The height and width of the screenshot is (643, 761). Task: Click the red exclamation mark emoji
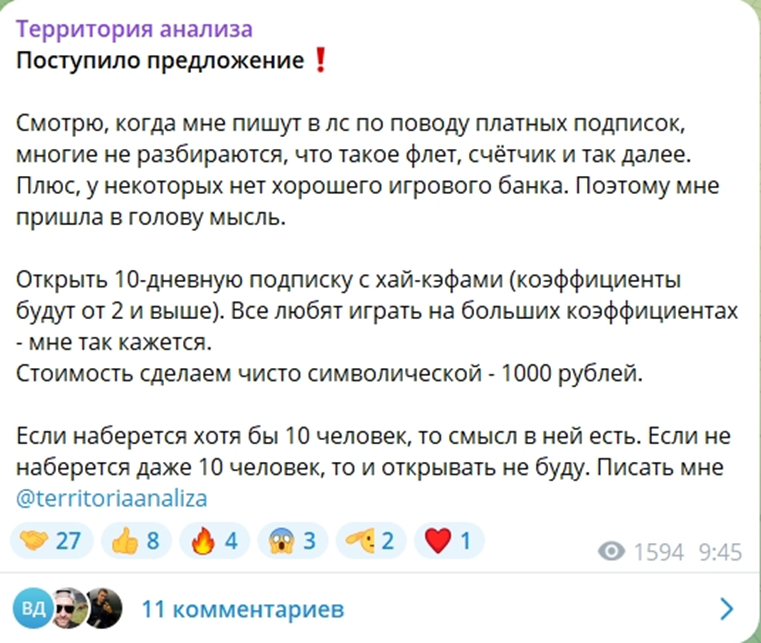tap(319, 61)
